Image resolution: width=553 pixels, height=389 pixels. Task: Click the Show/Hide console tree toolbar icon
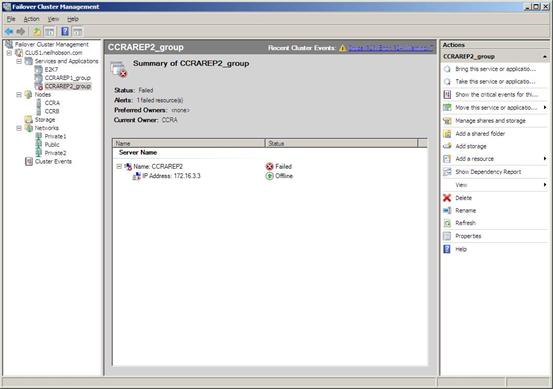coord(50,32)
